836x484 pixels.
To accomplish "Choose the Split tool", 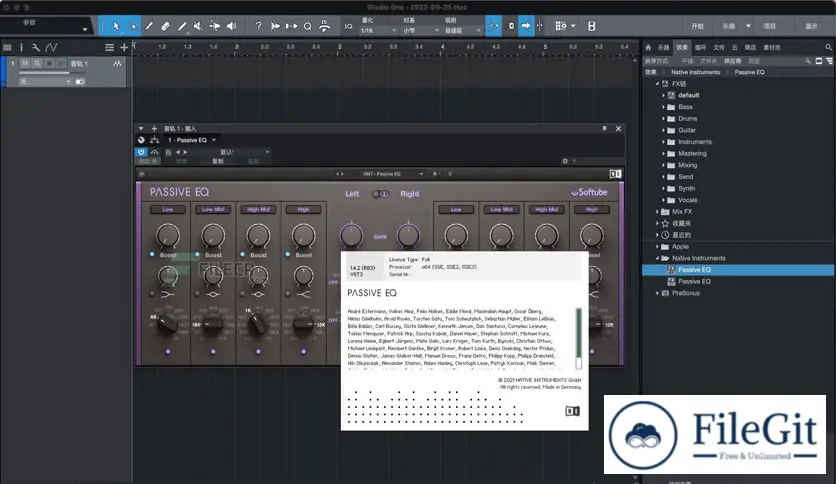I will [x=149, y=26].
